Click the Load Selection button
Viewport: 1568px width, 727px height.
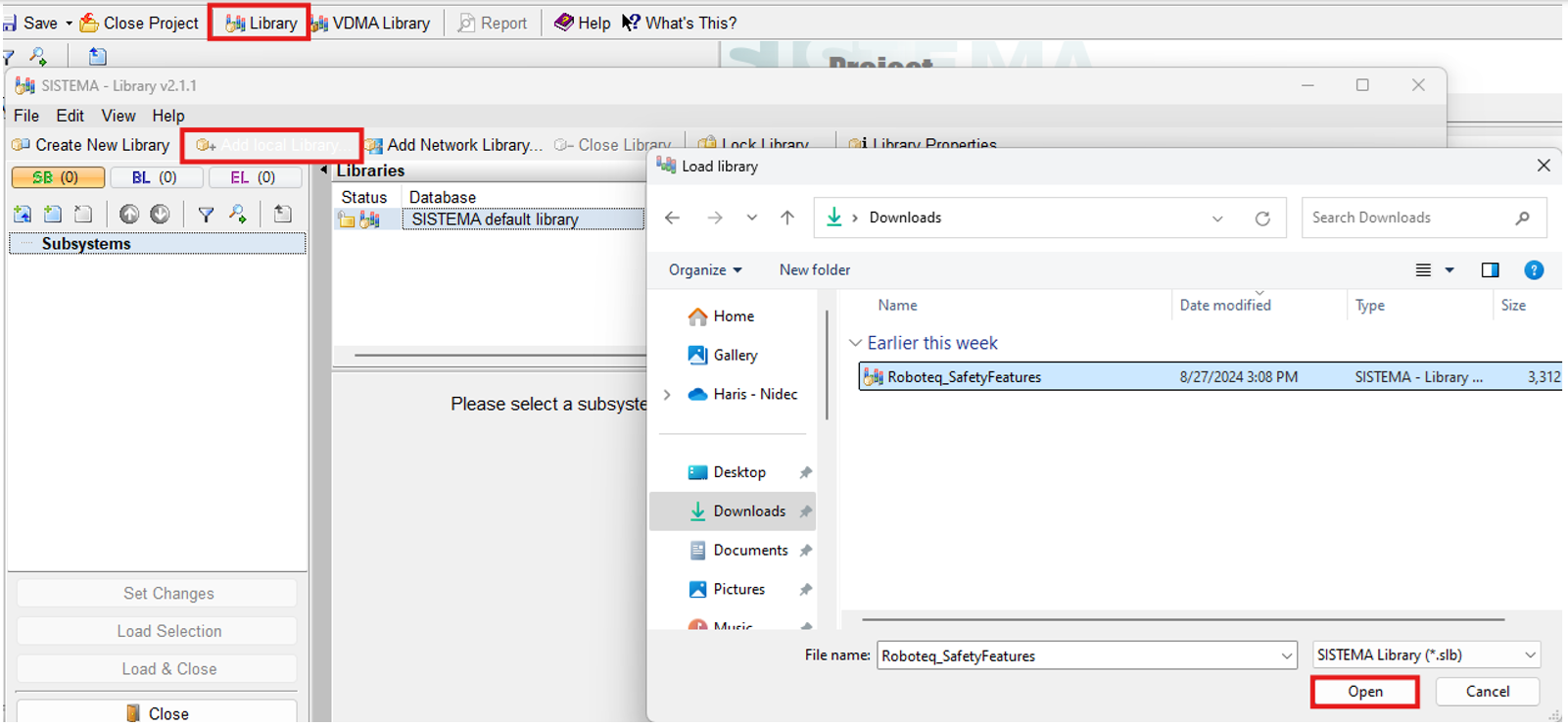pyautogui.click(x=157, y=631)
